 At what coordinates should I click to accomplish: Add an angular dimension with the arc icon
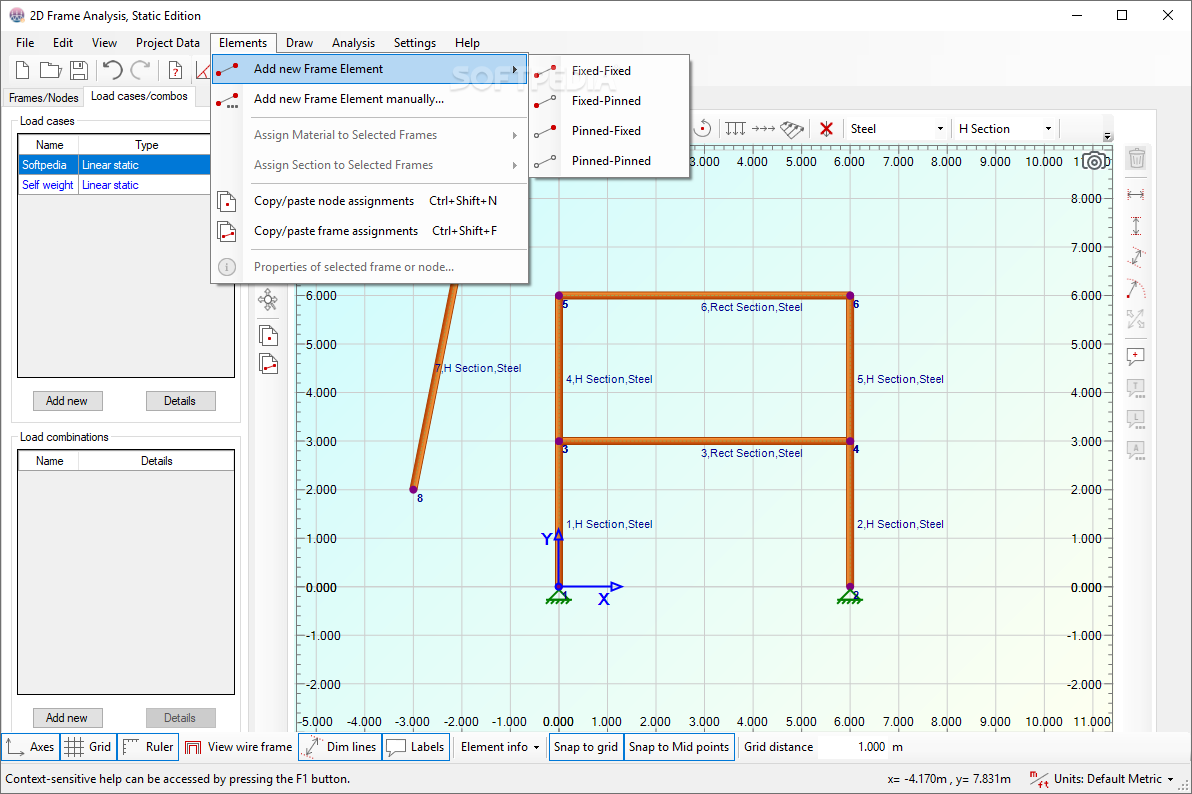click(1136, 289)
